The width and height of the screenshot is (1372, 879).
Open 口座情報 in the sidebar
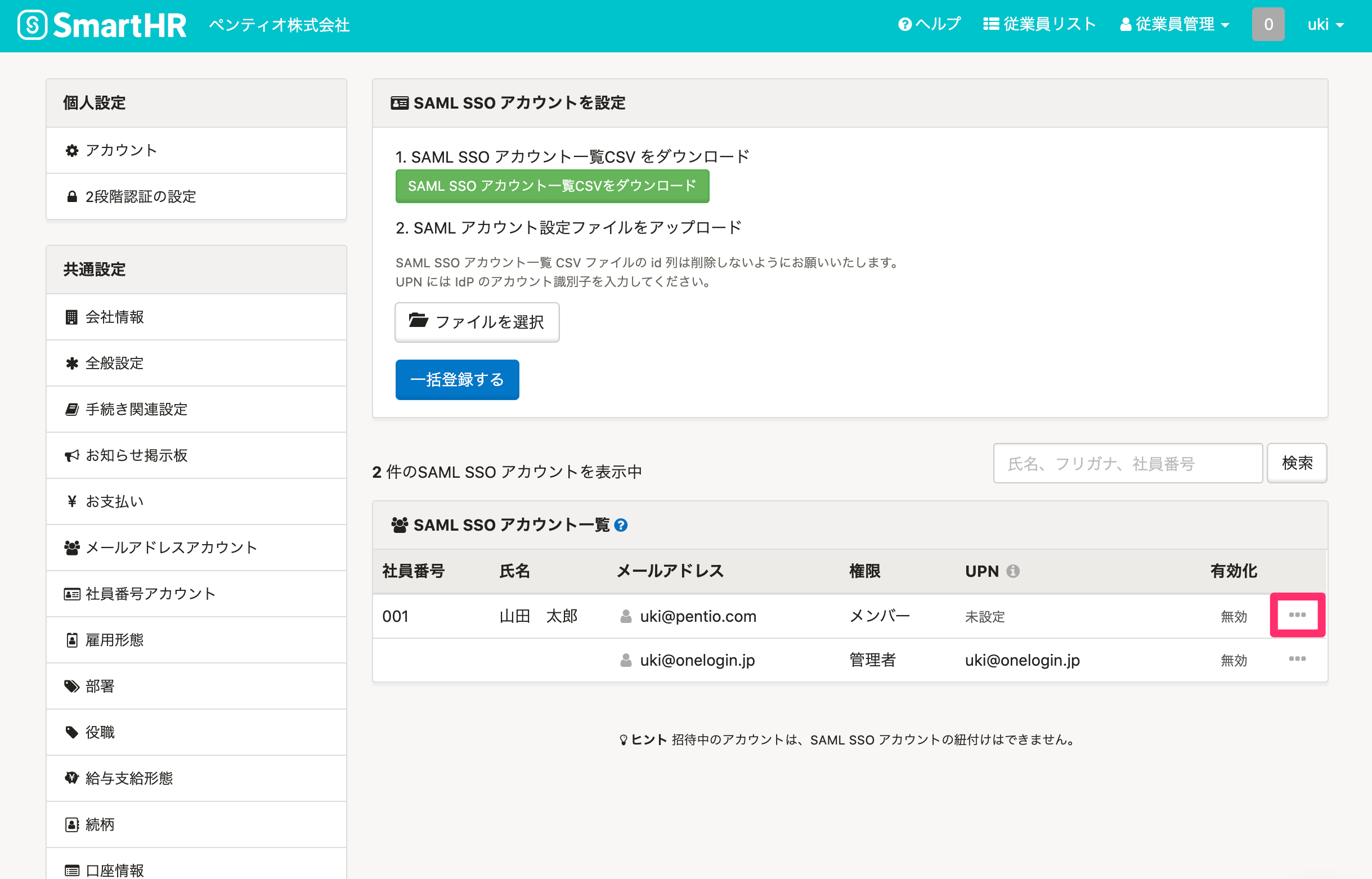click(x=196, y=864)
